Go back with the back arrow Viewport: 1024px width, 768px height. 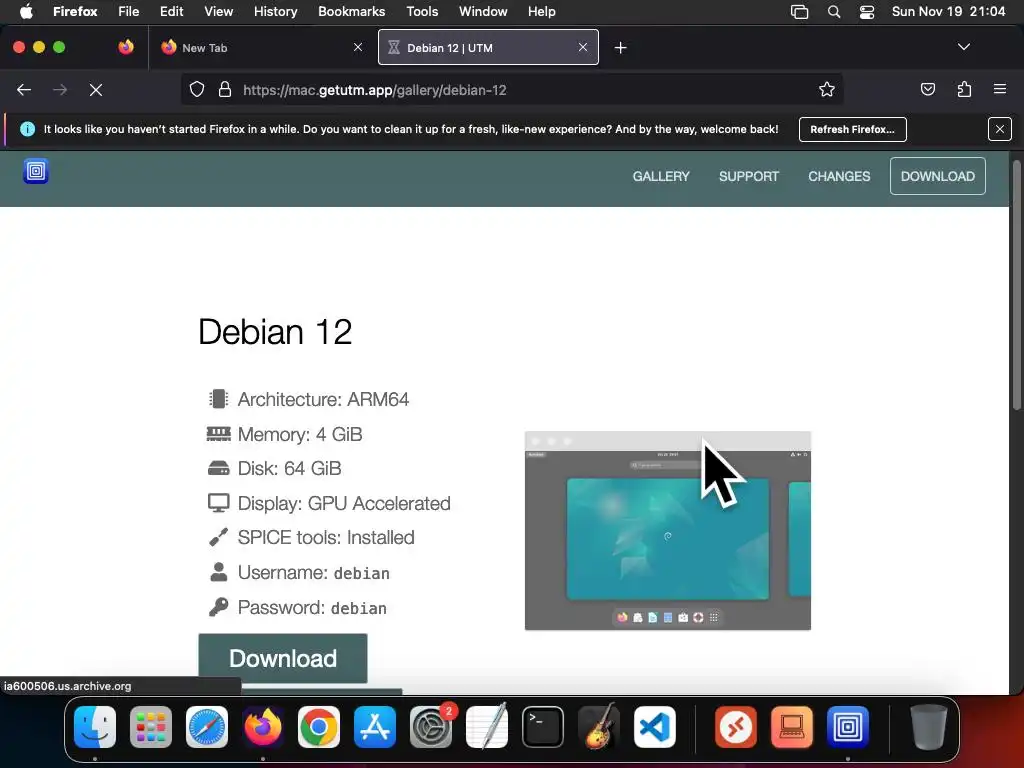(x=24, y=90)
